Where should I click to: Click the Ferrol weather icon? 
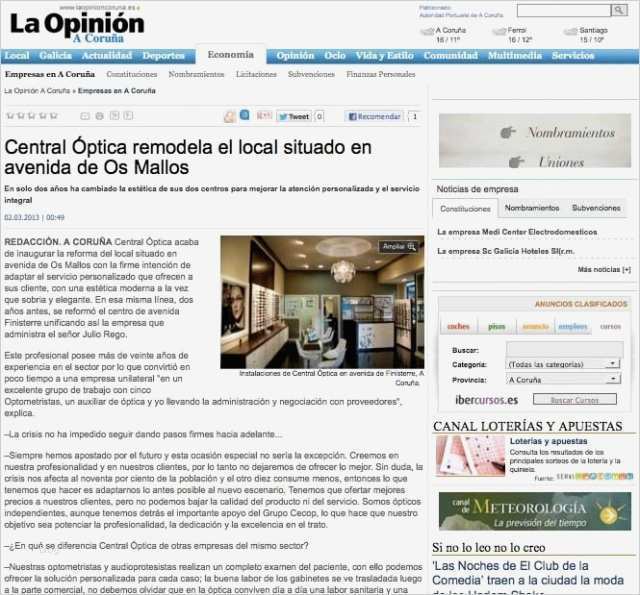(x=499, y=31)
